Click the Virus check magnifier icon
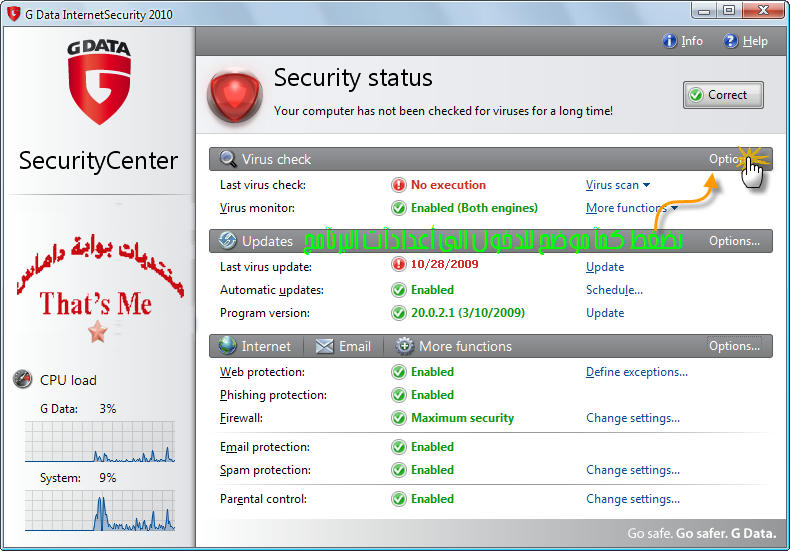The height and width of the screenshot is (551, 790). tap(228, 159)
